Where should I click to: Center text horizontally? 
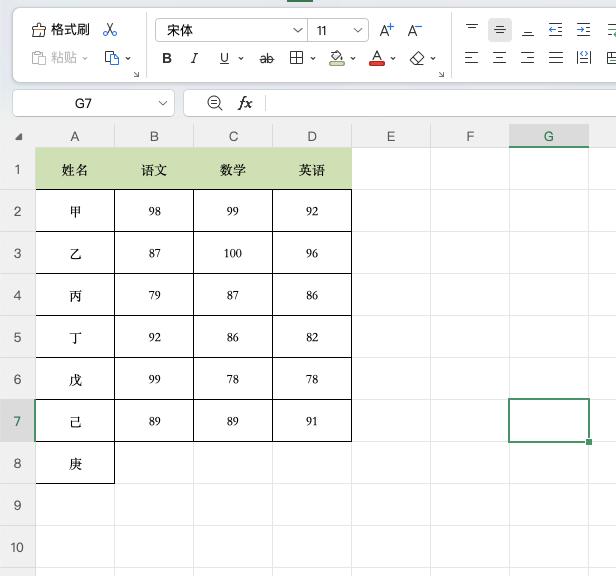[499, 58]
